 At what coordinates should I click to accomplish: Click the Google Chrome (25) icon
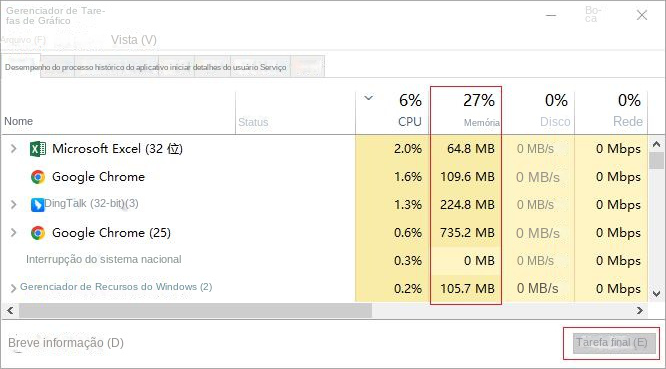(38, 233)
